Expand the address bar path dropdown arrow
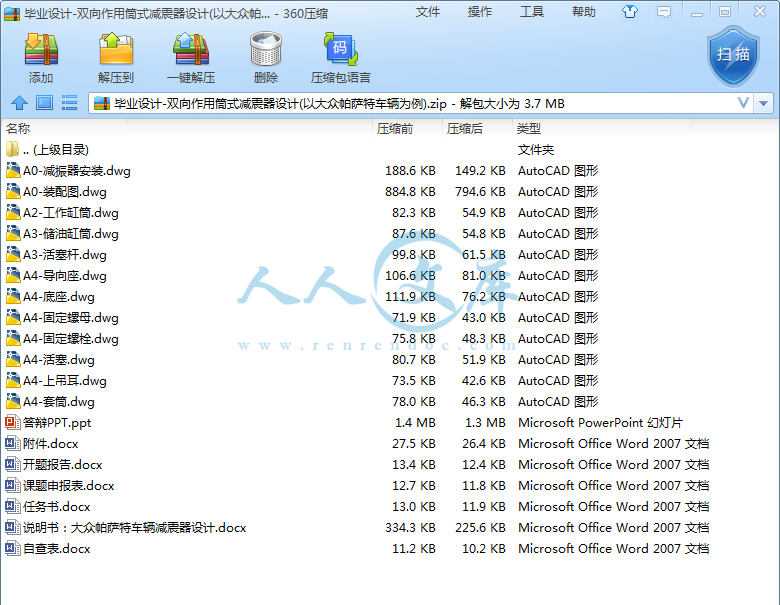780x605 pixels. 764,103
